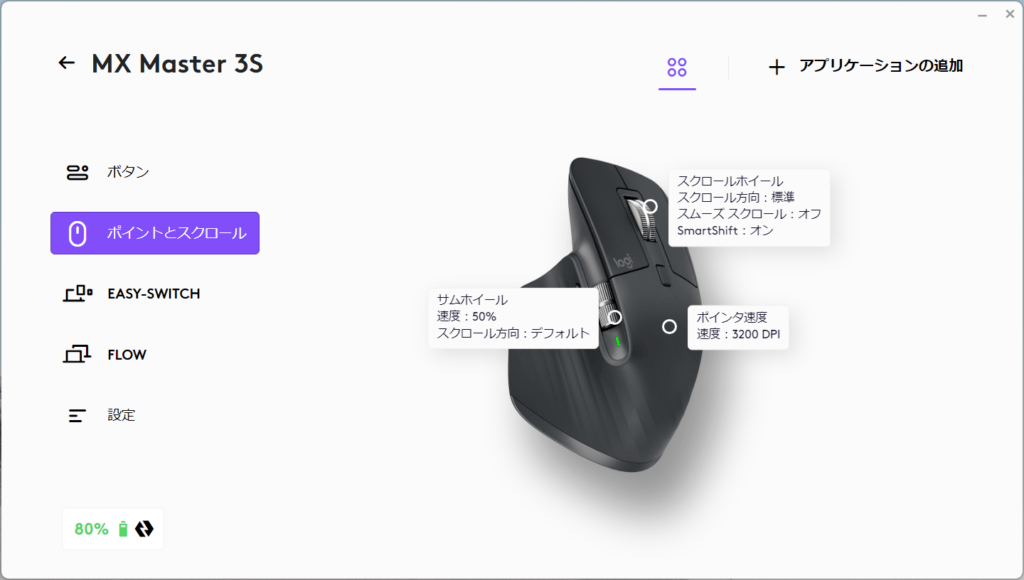Image resolution: width=1024 pixels, height=580 pixels.
Task: Click the mouse icon in ポイントとスクロール
Action: point(78,233)
